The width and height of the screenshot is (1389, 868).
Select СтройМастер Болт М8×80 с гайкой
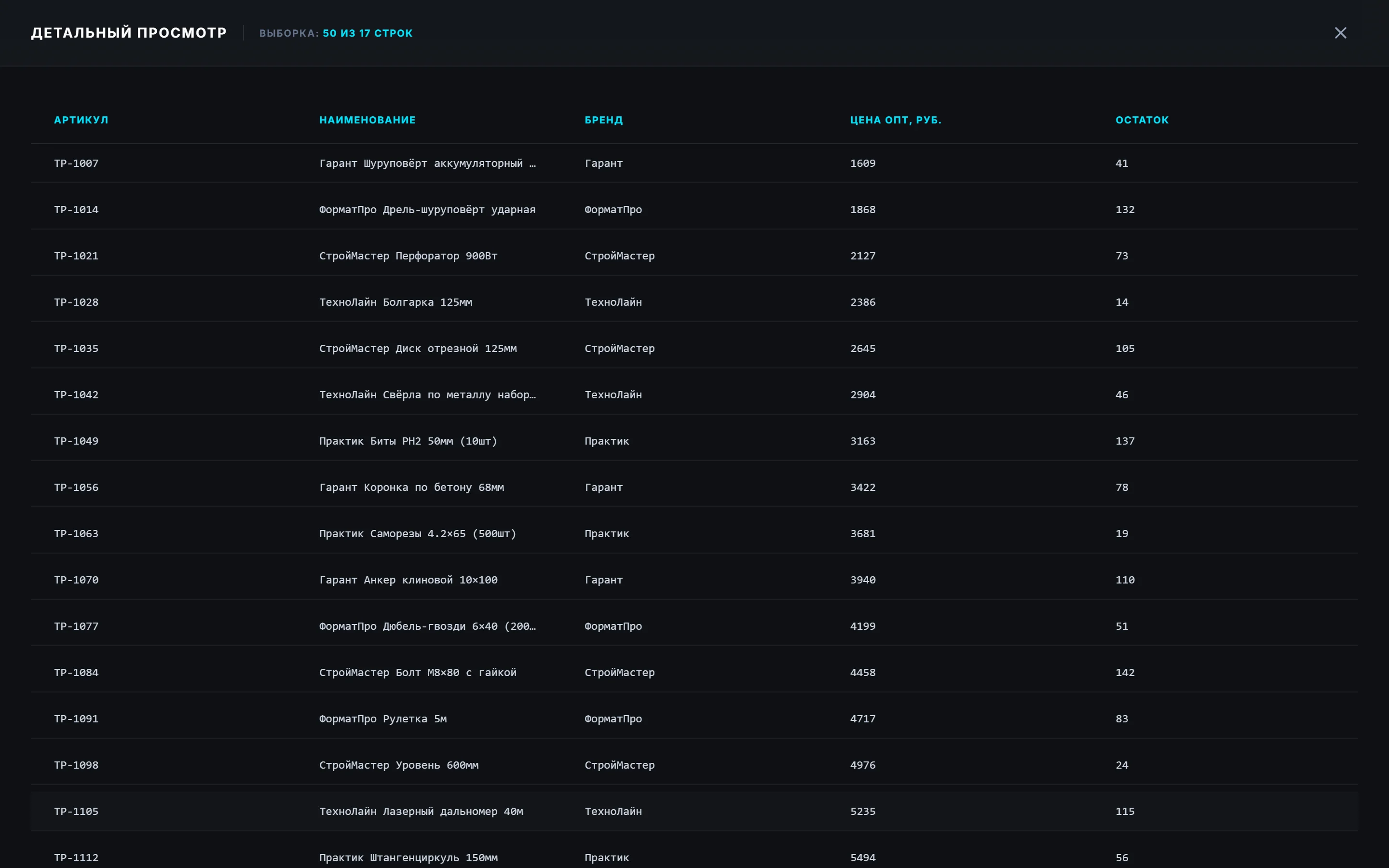[x=418, y=673]
